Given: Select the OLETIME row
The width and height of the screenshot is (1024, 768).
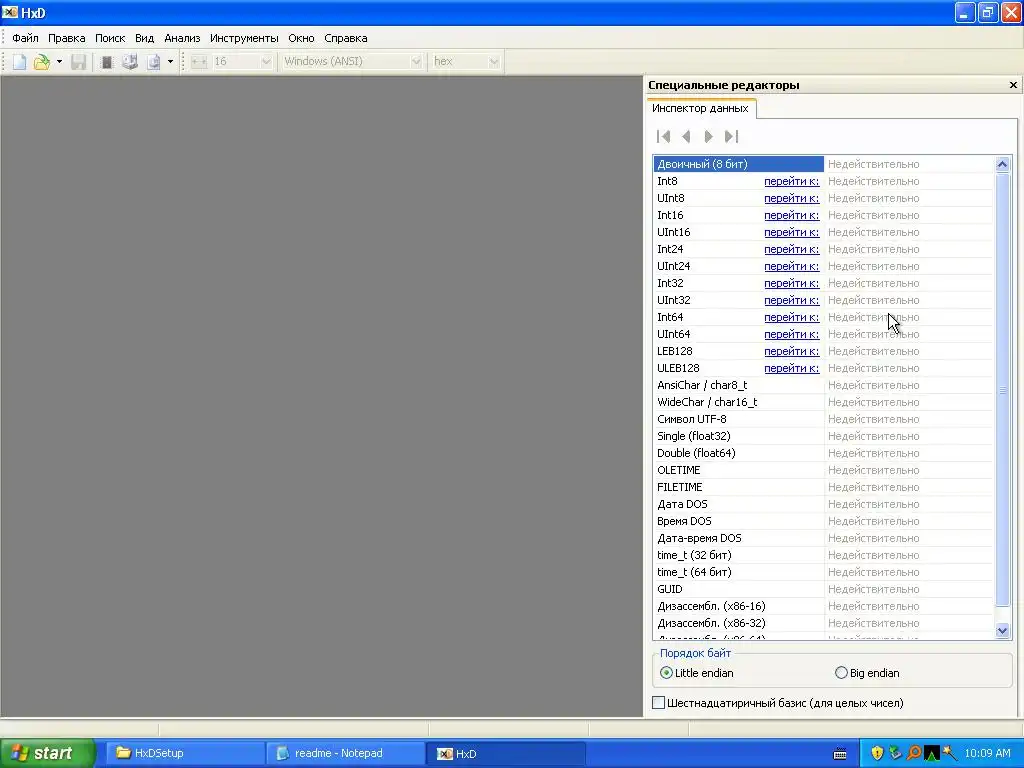Looking at the screenshot, I should pyautogui.click(x=823, y=470).
